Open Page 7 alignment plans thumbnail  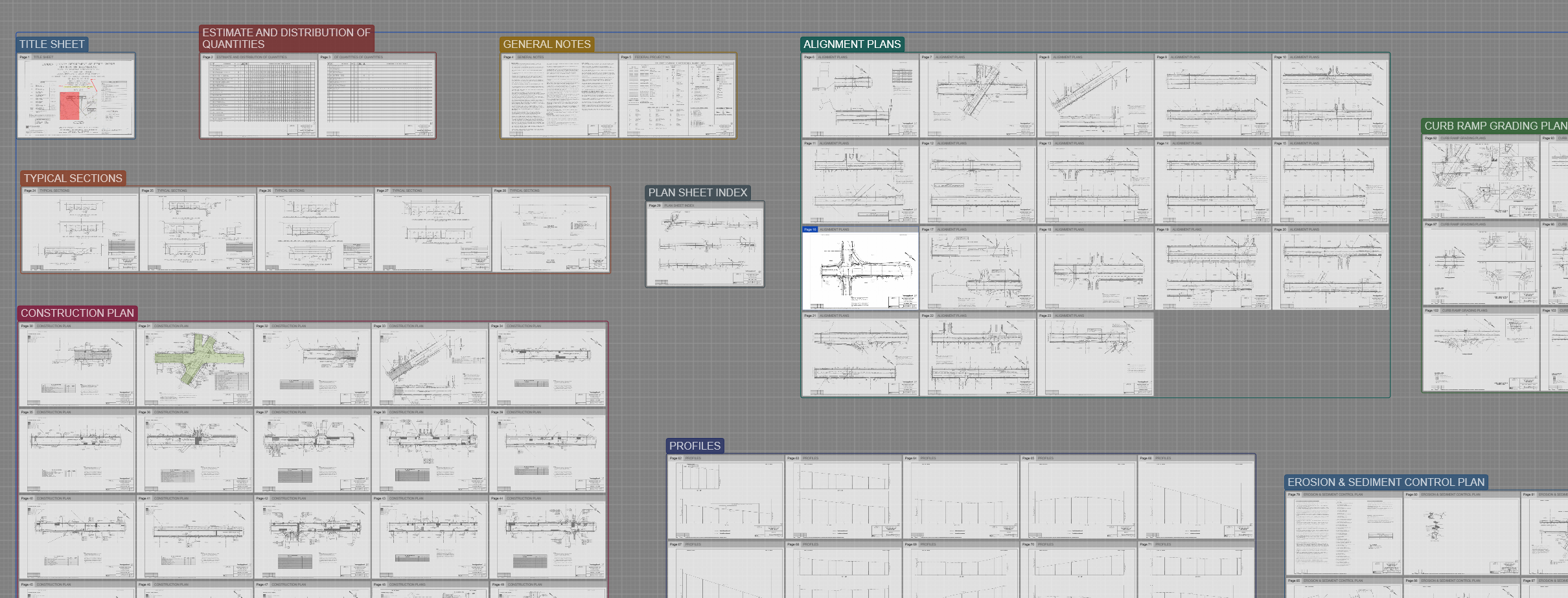[978, 96]
